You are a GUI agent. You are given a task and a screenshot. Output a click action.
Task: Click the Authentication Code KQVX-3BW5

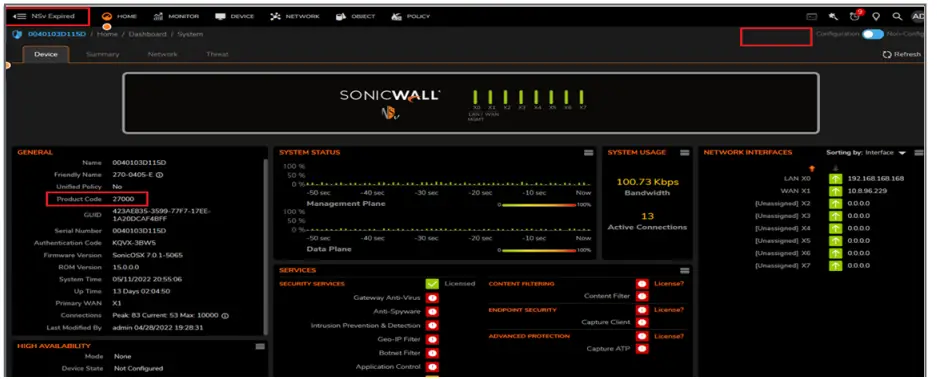tap(134, 243)
